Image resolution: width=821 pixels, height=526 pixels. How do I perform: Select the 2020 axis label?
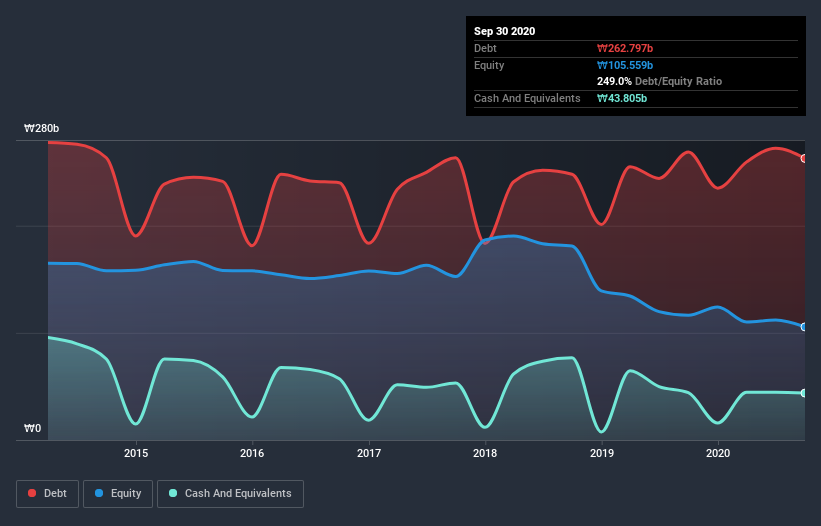(x=718, y=453)
